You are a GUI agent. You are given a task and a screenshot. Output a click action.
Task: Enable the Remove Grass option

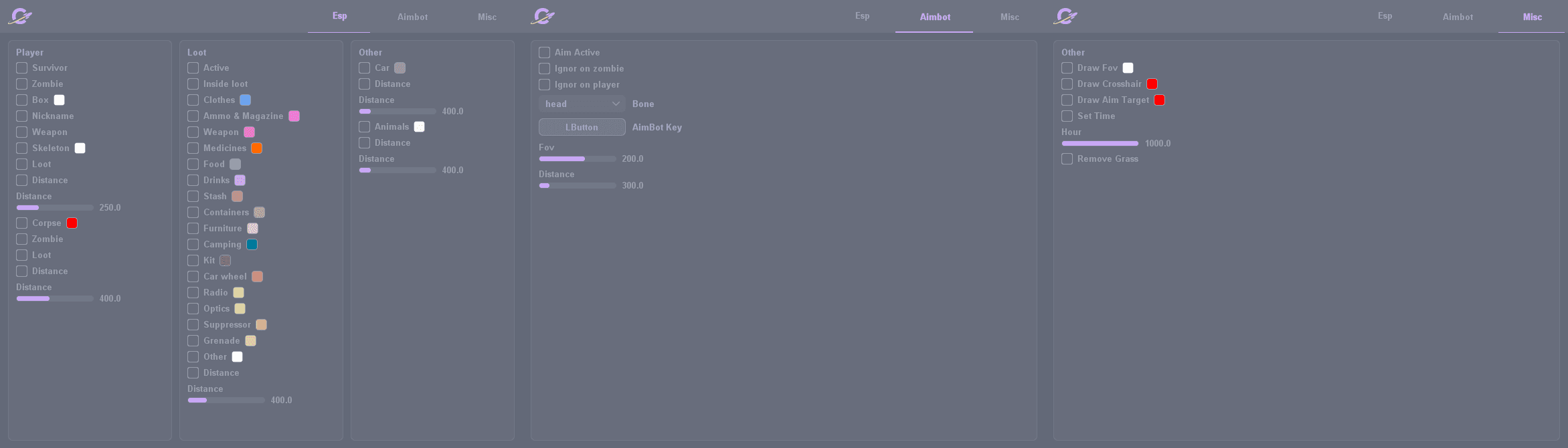click(1067, 159)
